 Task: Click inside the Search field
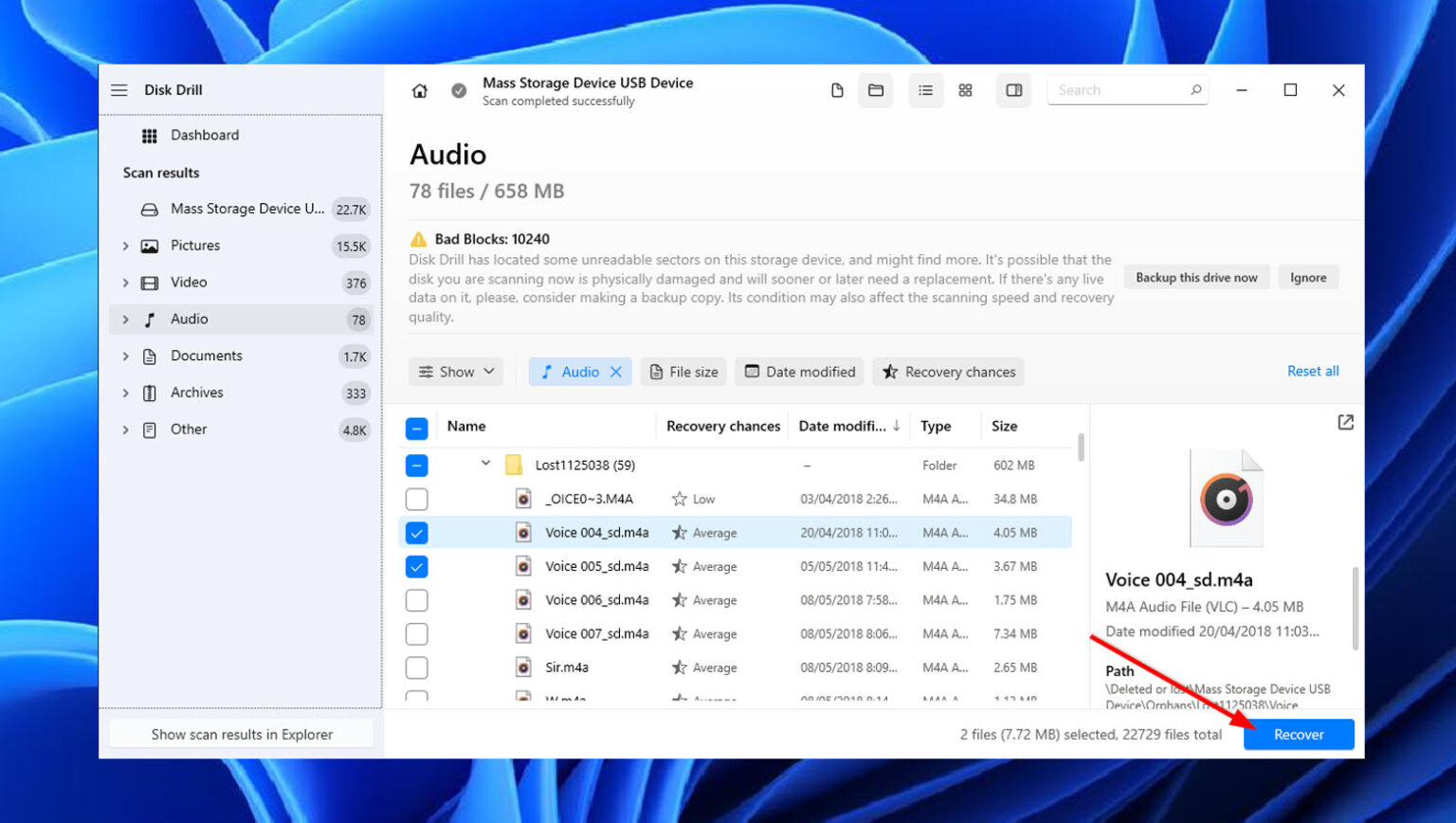tap(1119, 89)
